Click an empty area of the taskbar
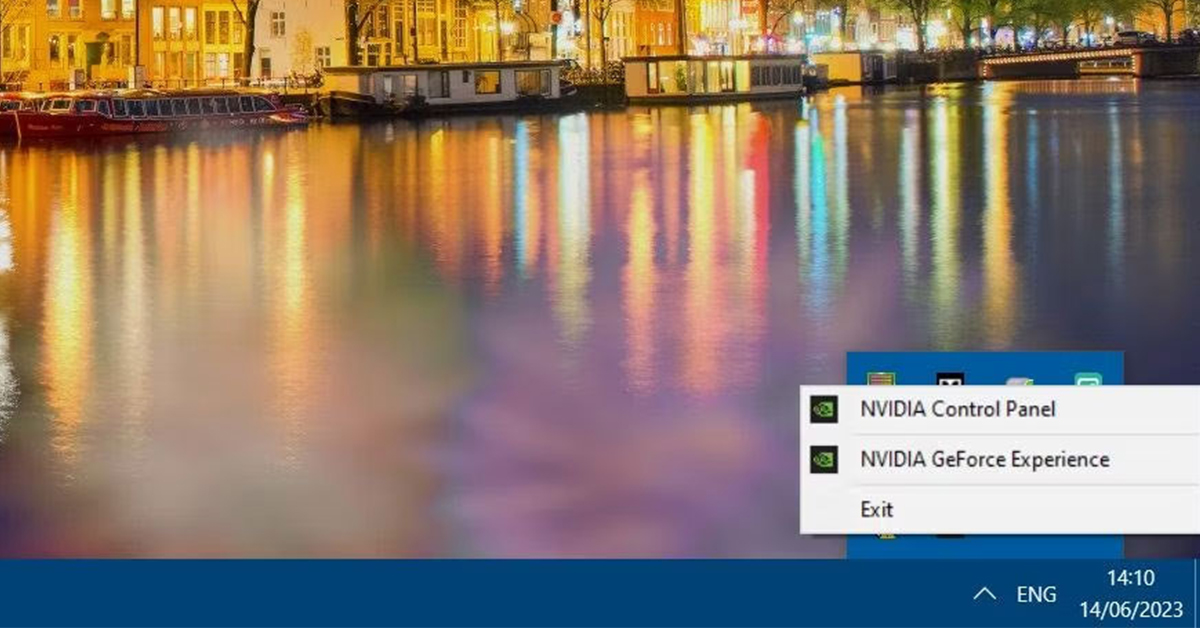Image resolution: width=1200 pixels, height=628 pixels. click(500, 593)
